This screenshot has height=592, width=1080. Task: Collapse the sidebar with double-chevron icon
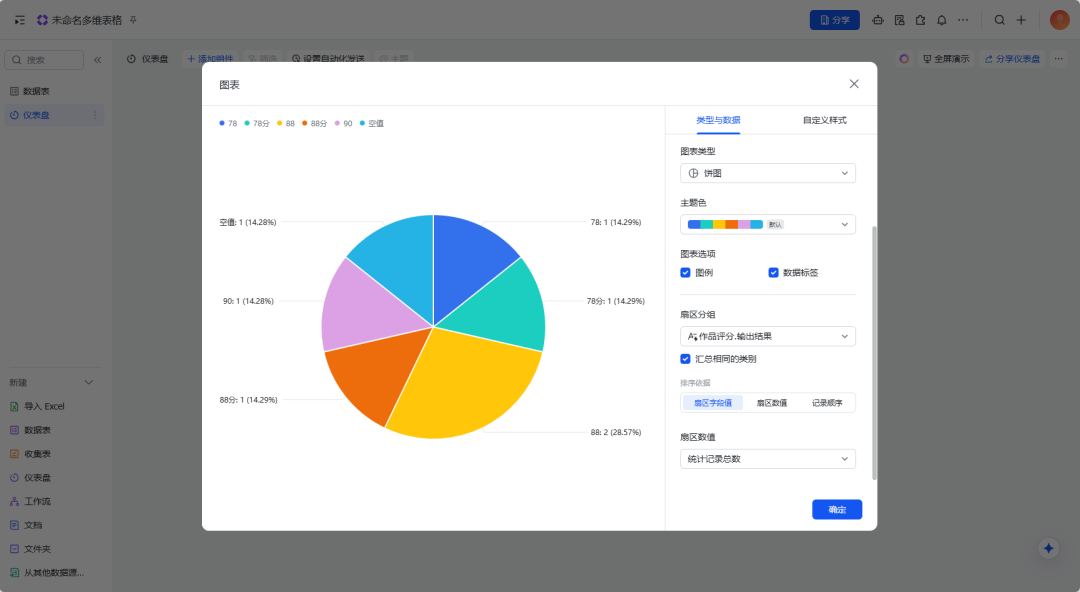97,60
